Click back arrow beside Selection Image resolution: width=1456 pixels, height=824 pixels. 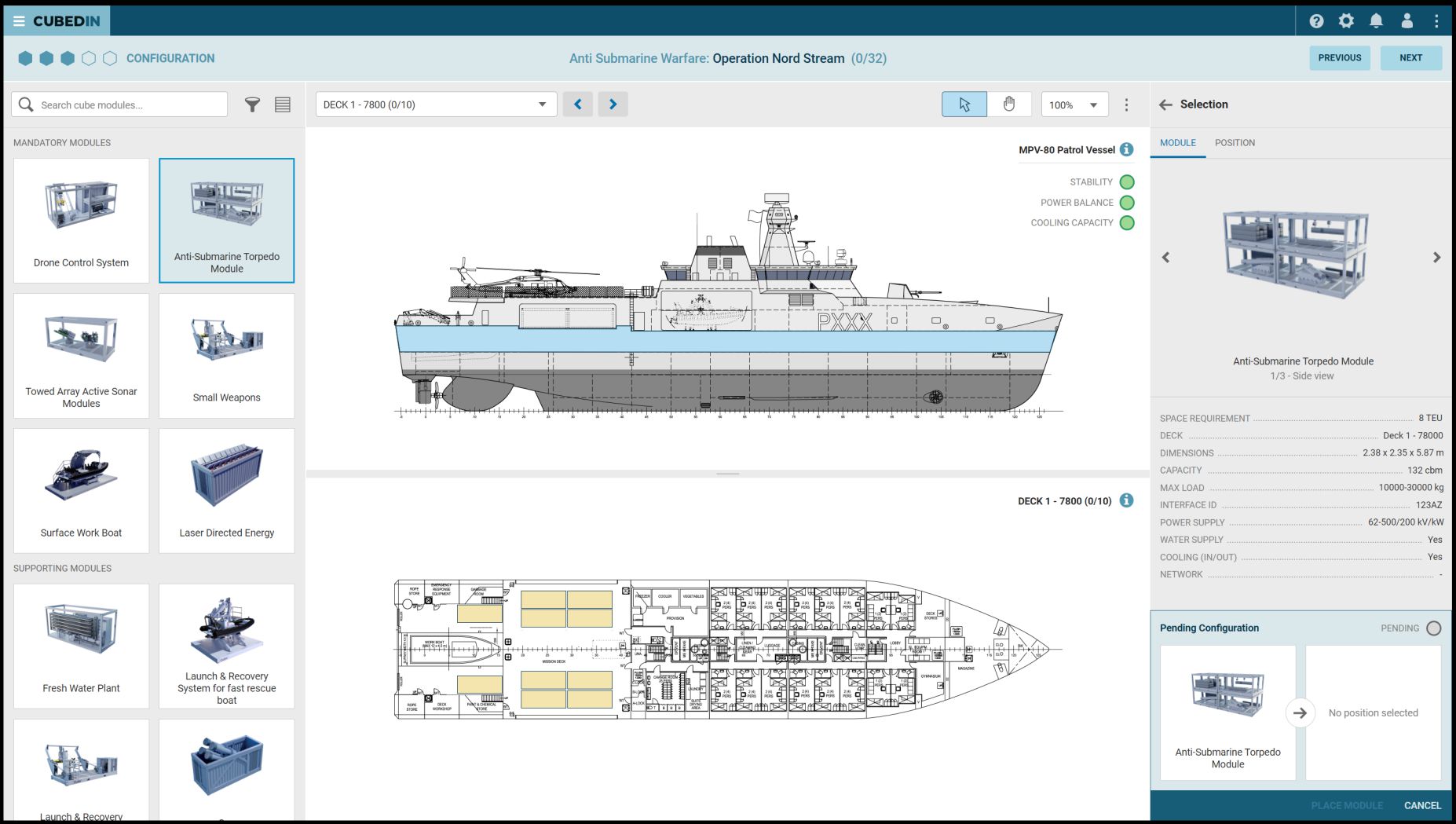click(1166, 104)
